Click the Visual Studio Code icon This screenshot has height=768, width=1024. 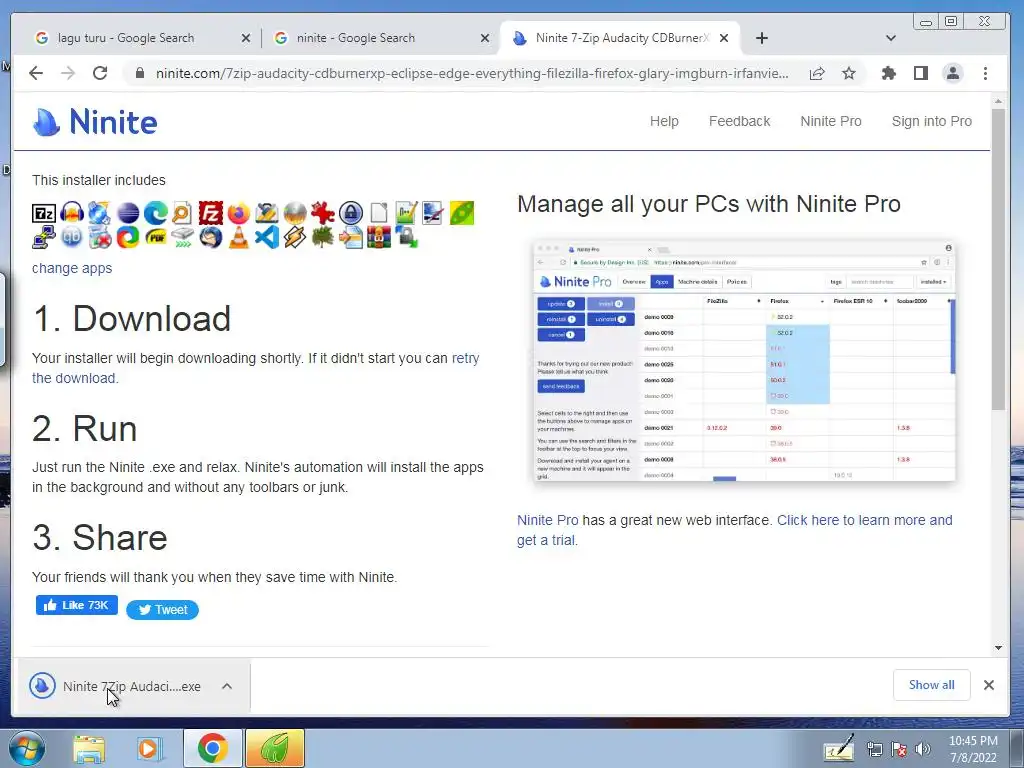(266, 237)
